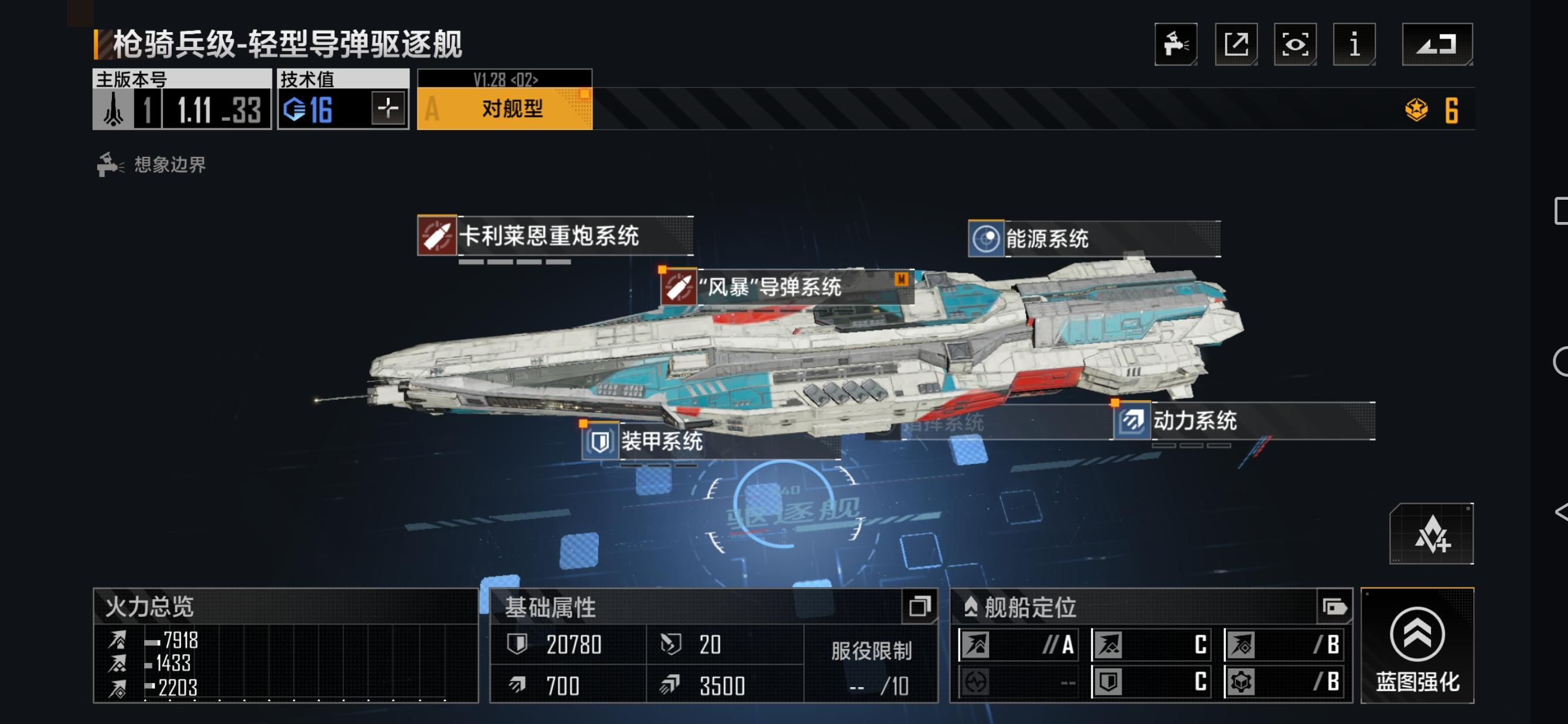Select the 动力系统 module label
The width and height of the screenshot is (1568, 724).
1244,421
